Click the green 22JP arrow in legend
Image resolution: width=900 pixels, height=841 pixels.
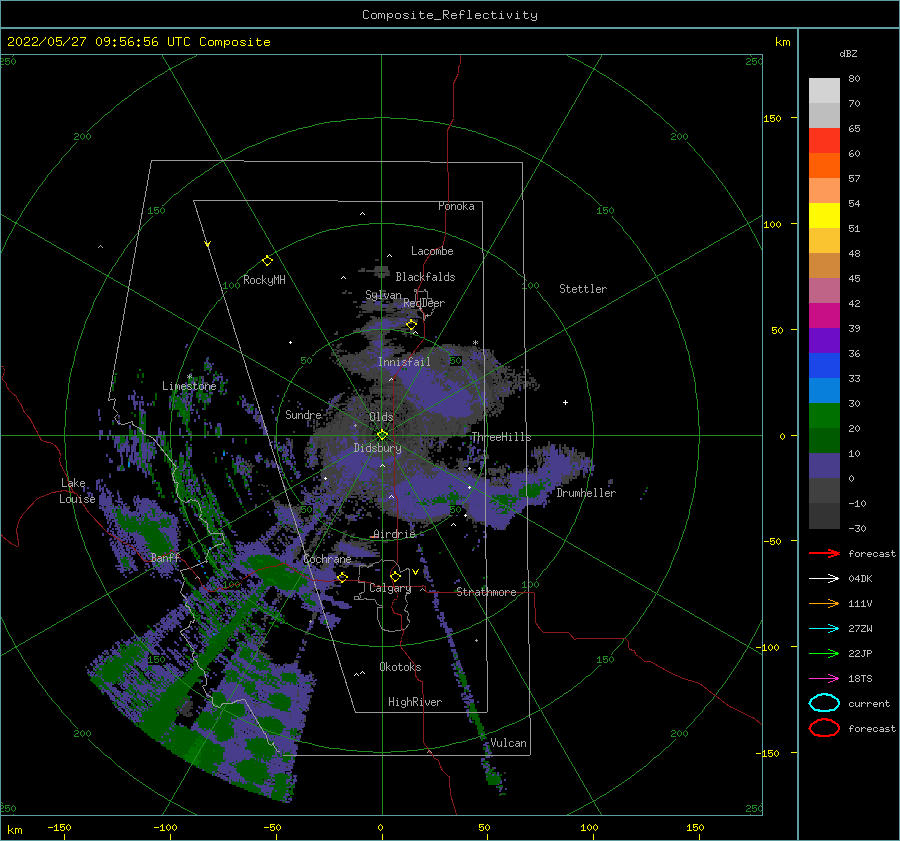click(x=824, y=653)
